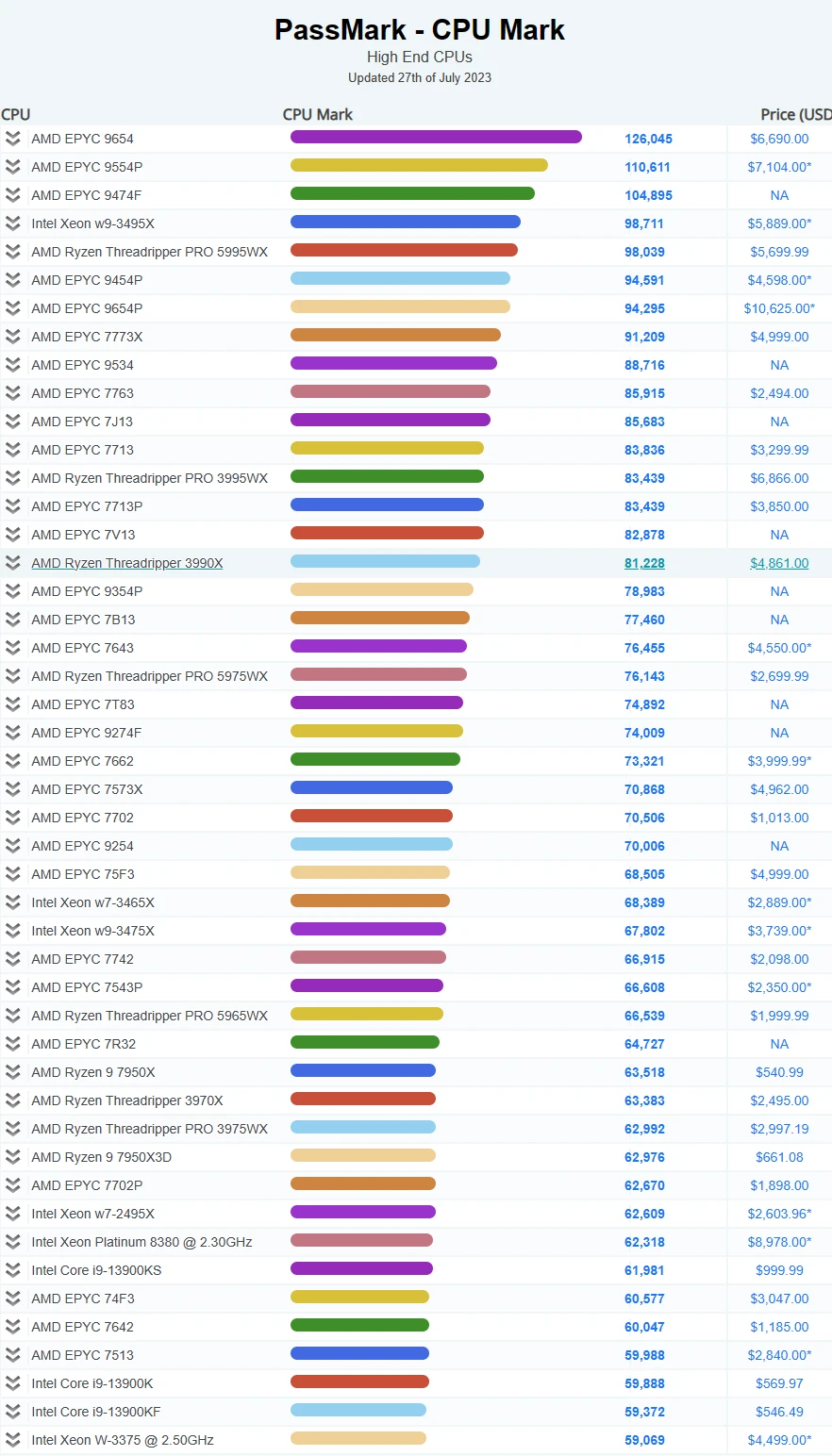Open the AMD Ryzen Threadripper 3990X link
The image size is (832, 1456).
[x=127, y=563]
